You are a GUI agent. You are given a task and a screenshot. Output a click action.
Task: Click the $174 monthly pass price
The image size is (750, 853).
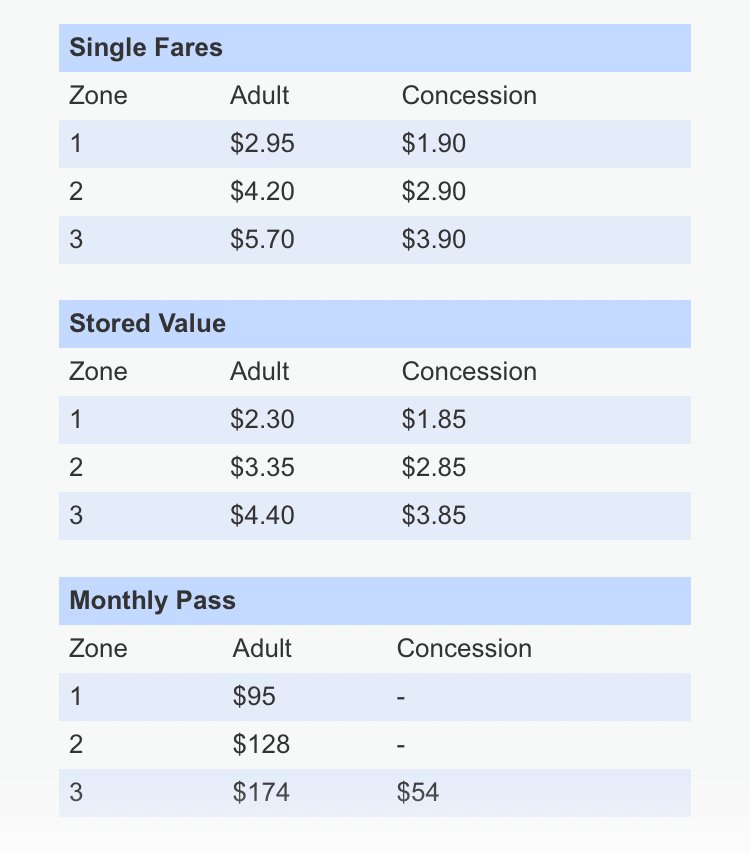coord(261,793)
